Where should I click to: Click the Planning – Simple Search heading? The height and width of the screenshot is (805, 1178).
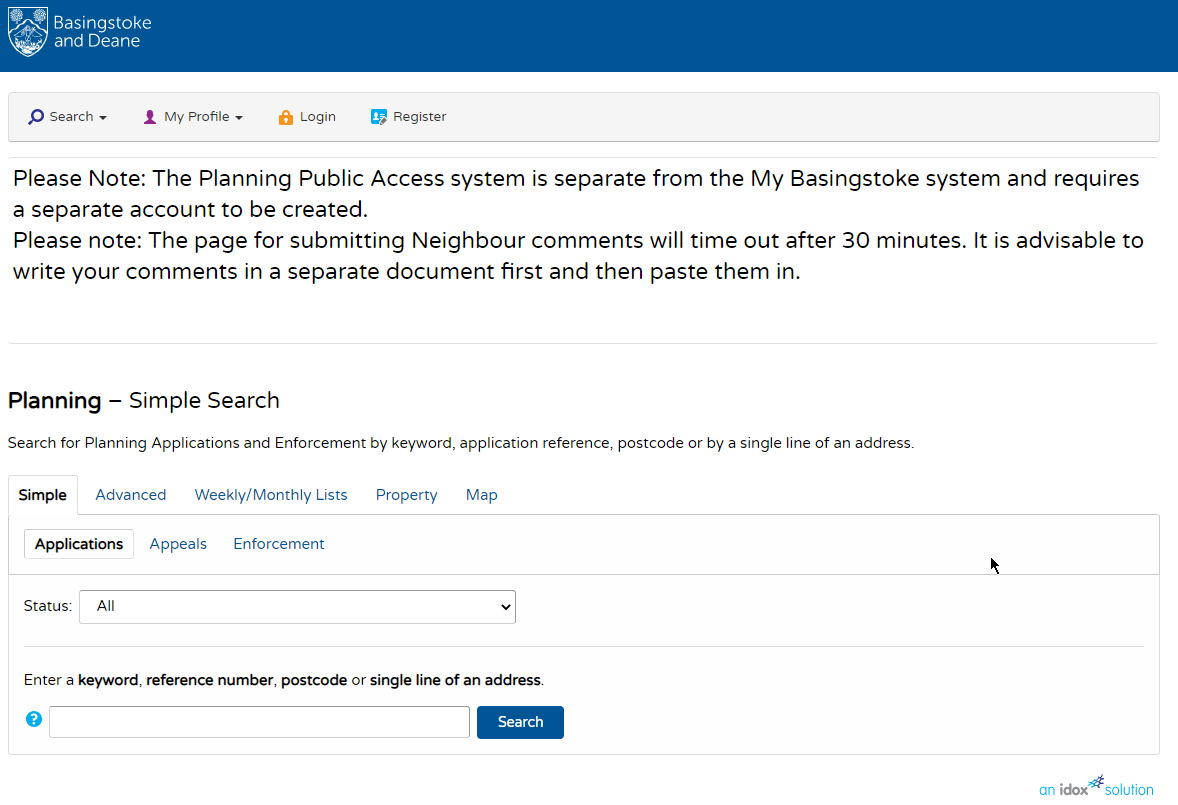143,400
